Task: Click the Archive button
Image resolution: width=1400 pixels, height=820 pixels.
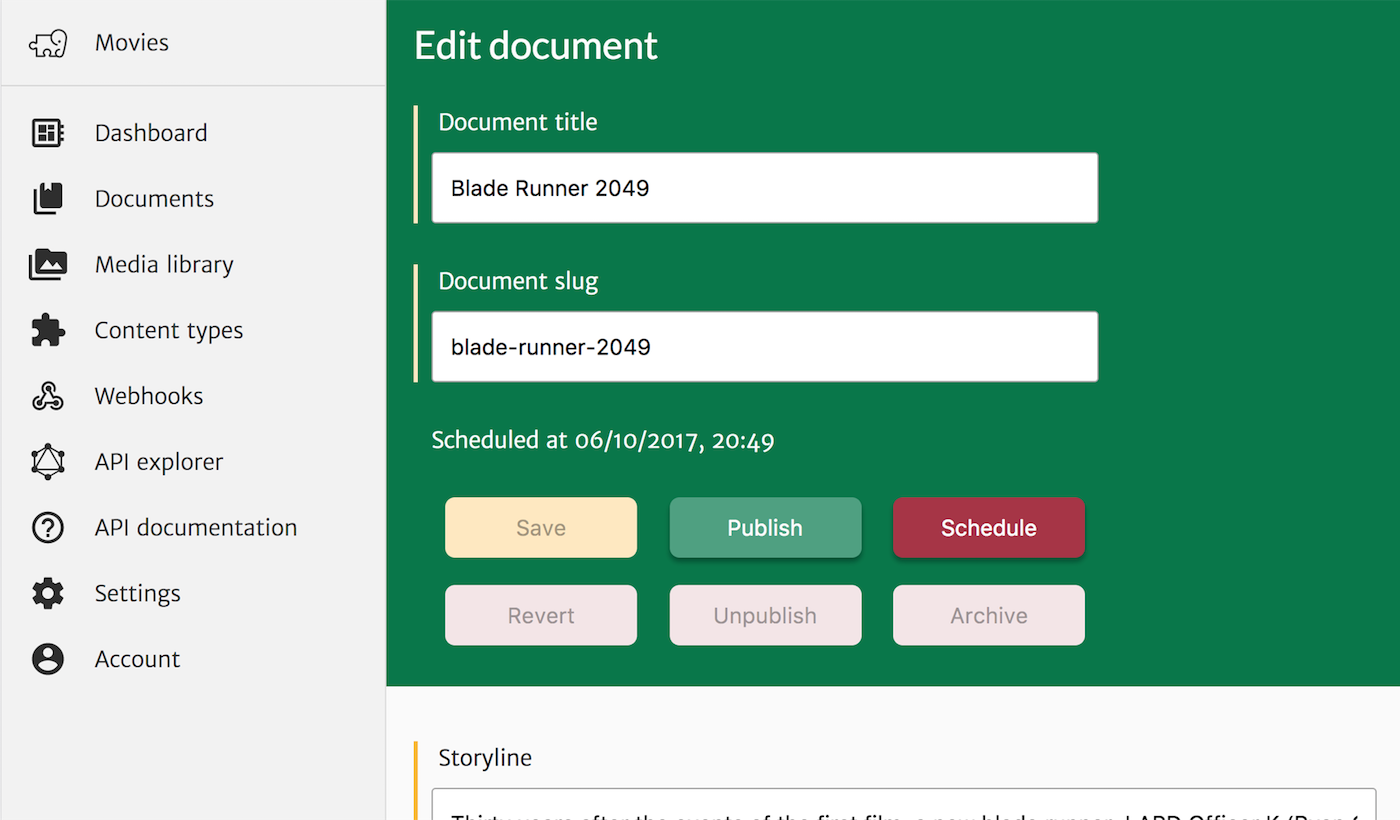Action: click(989, 616)
